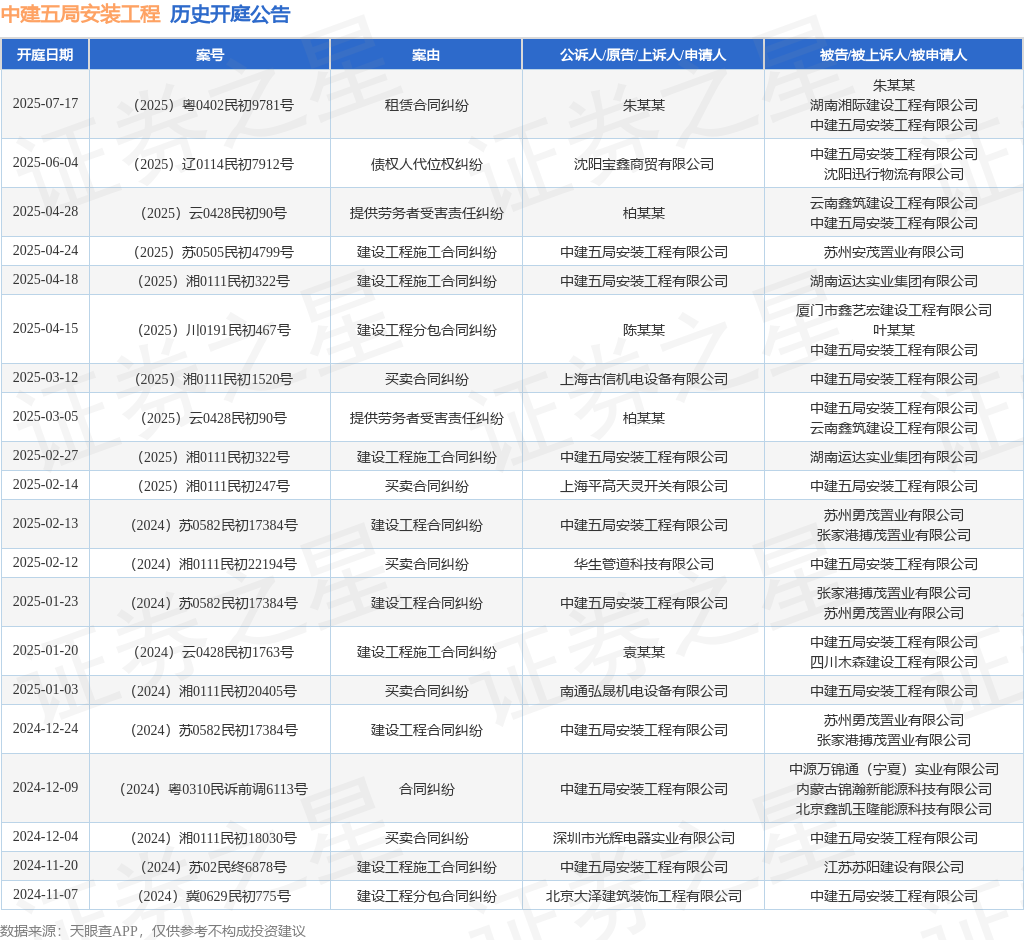Click plaintiff 上海平高天灵开关有限公司
1024x940 pixels.
(643, 486)
